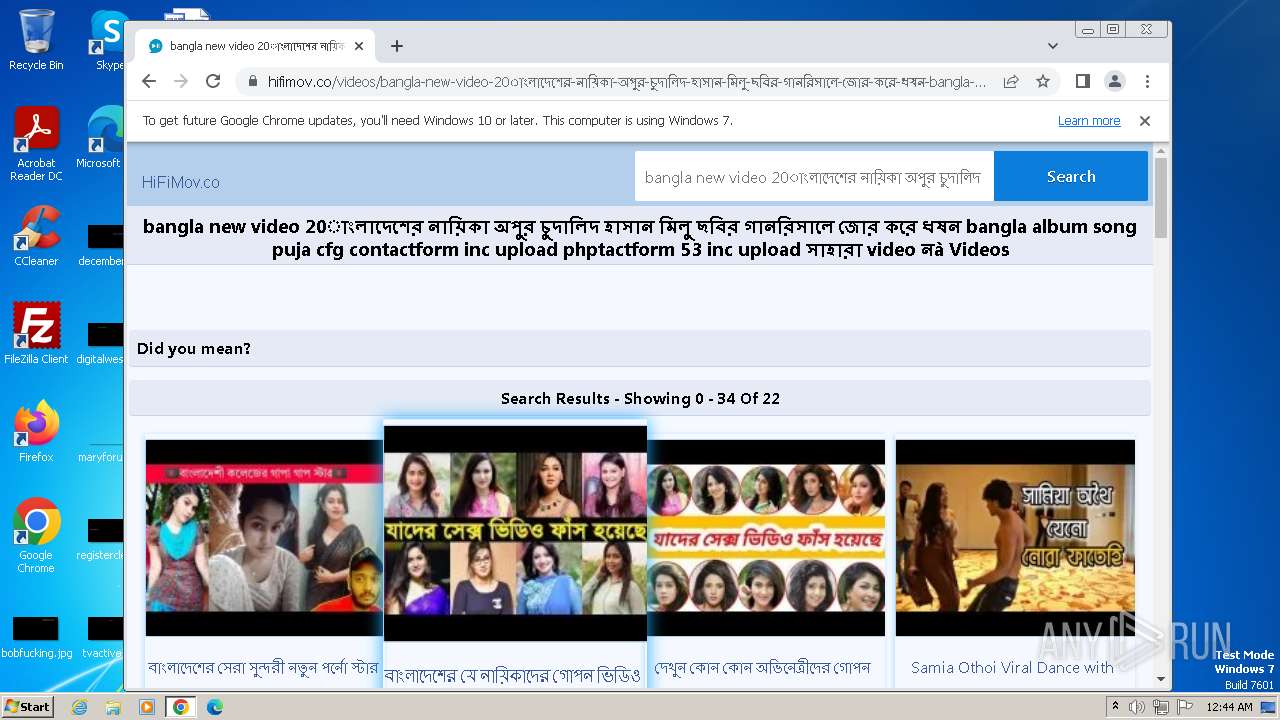
Task: Open Recycle Bin on desktop
Action: point(36,40)
